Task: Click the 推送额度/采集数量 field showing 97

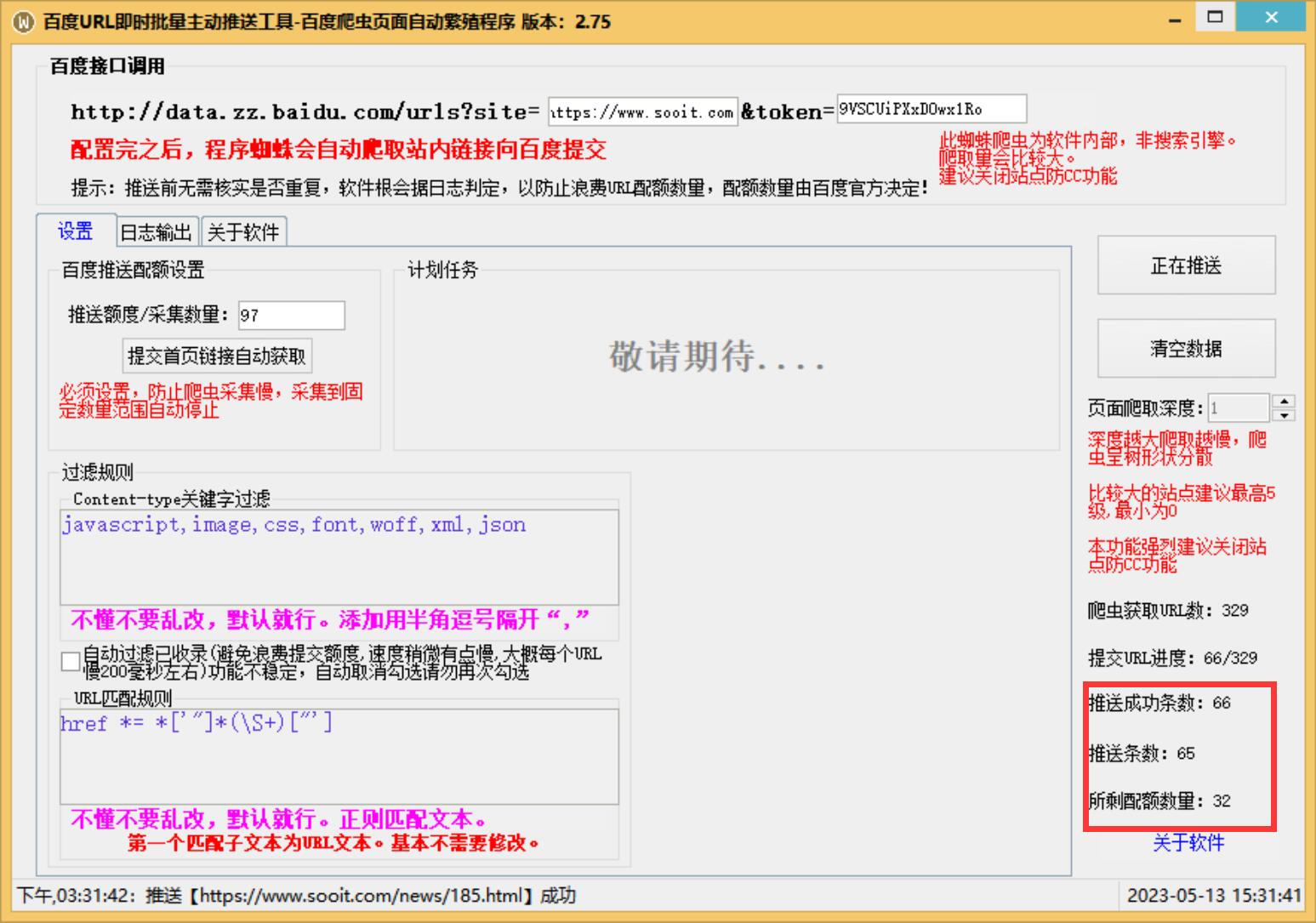Action: pyautogui.click(x=292, y=316)
